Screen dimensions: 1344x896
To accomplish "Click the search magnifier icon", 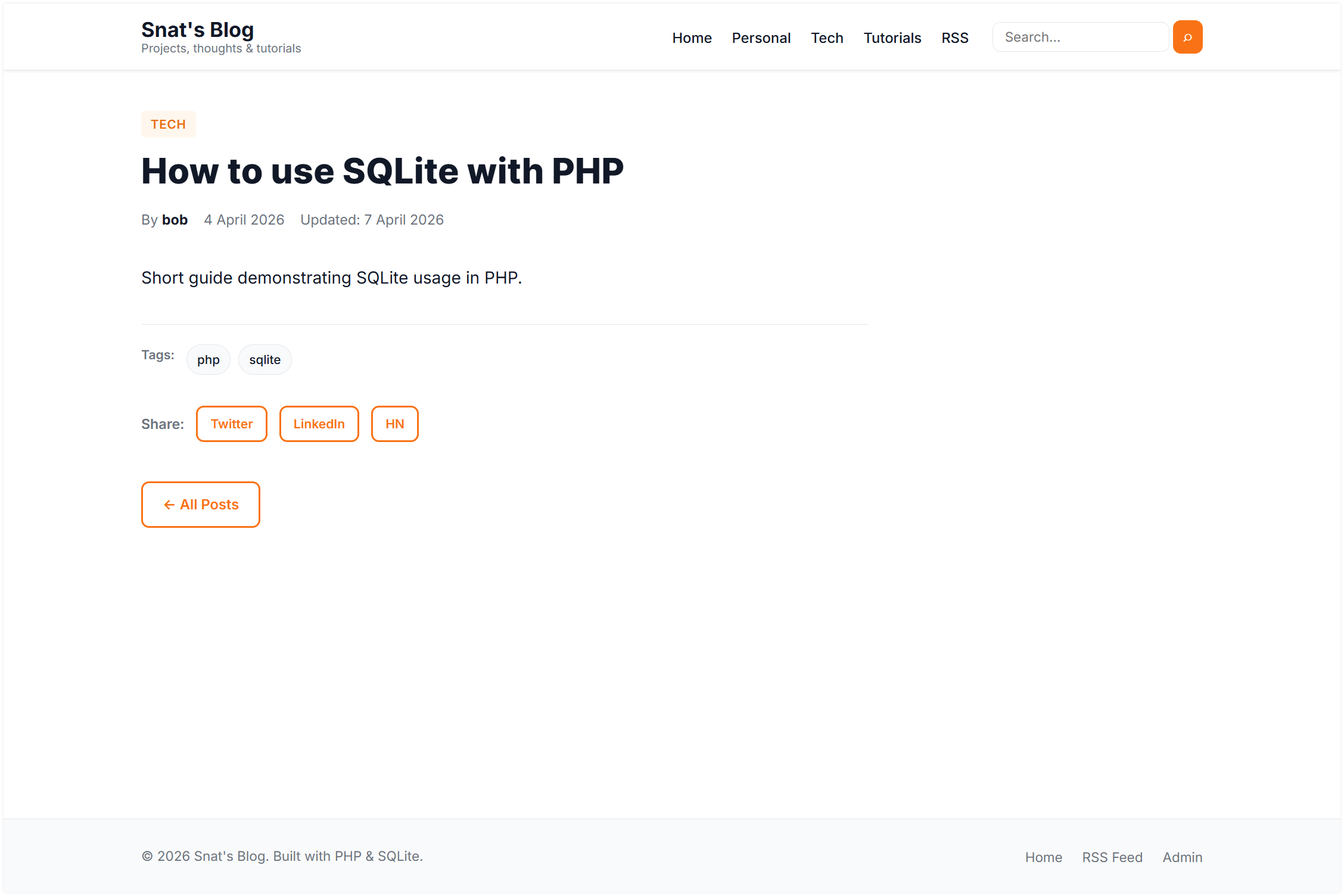I will [1187, 36].
